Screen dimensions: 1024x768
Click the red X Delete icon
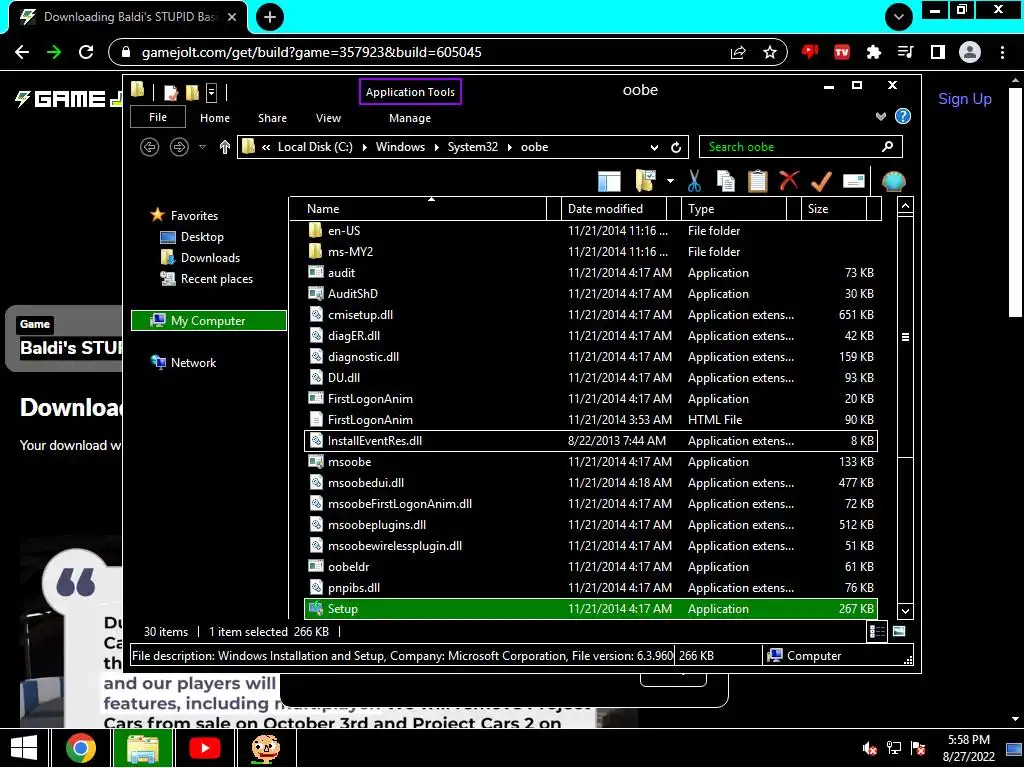point(789,180)
